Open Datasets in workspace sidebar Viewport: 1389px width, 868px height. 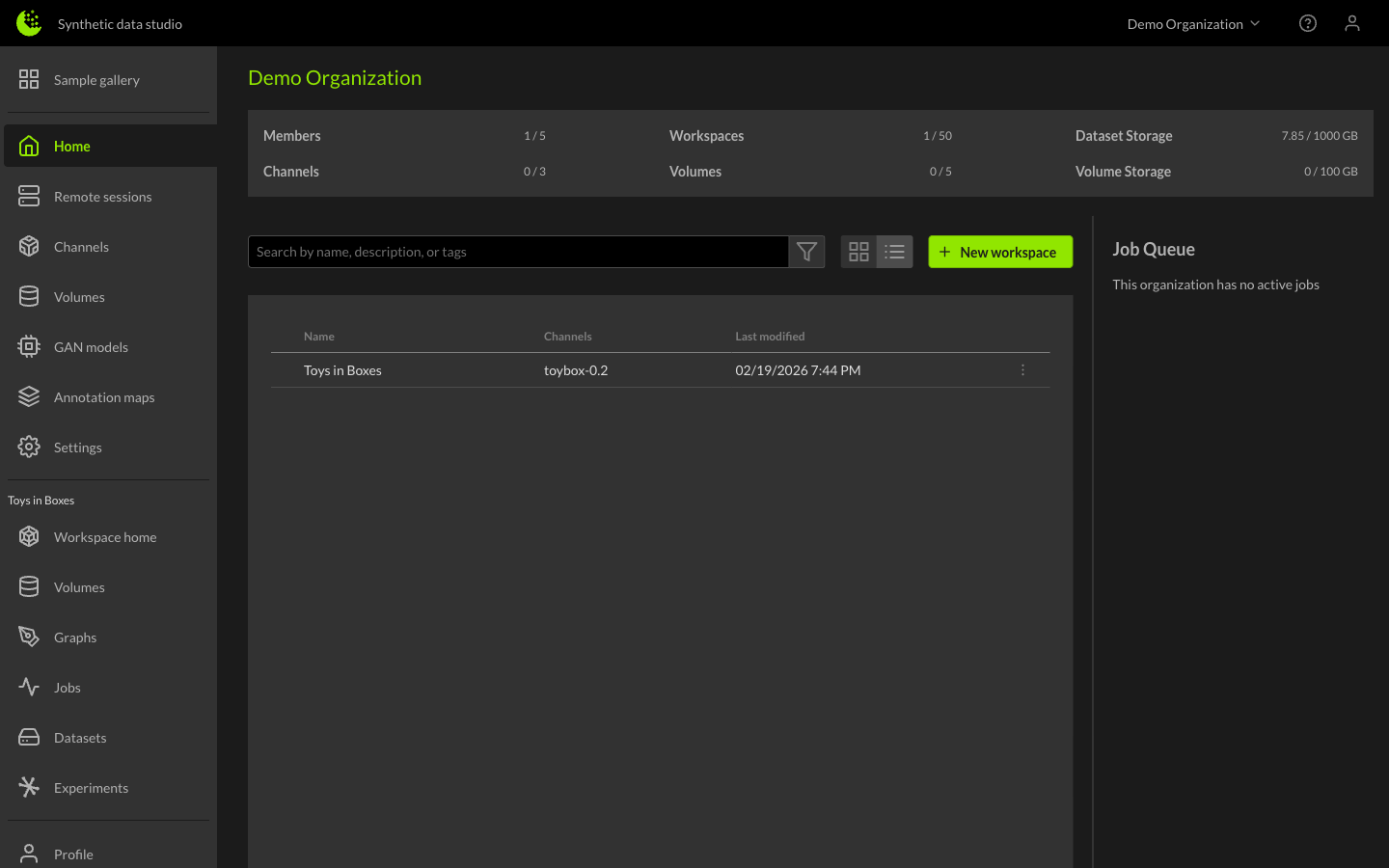[x=80, y=738]
